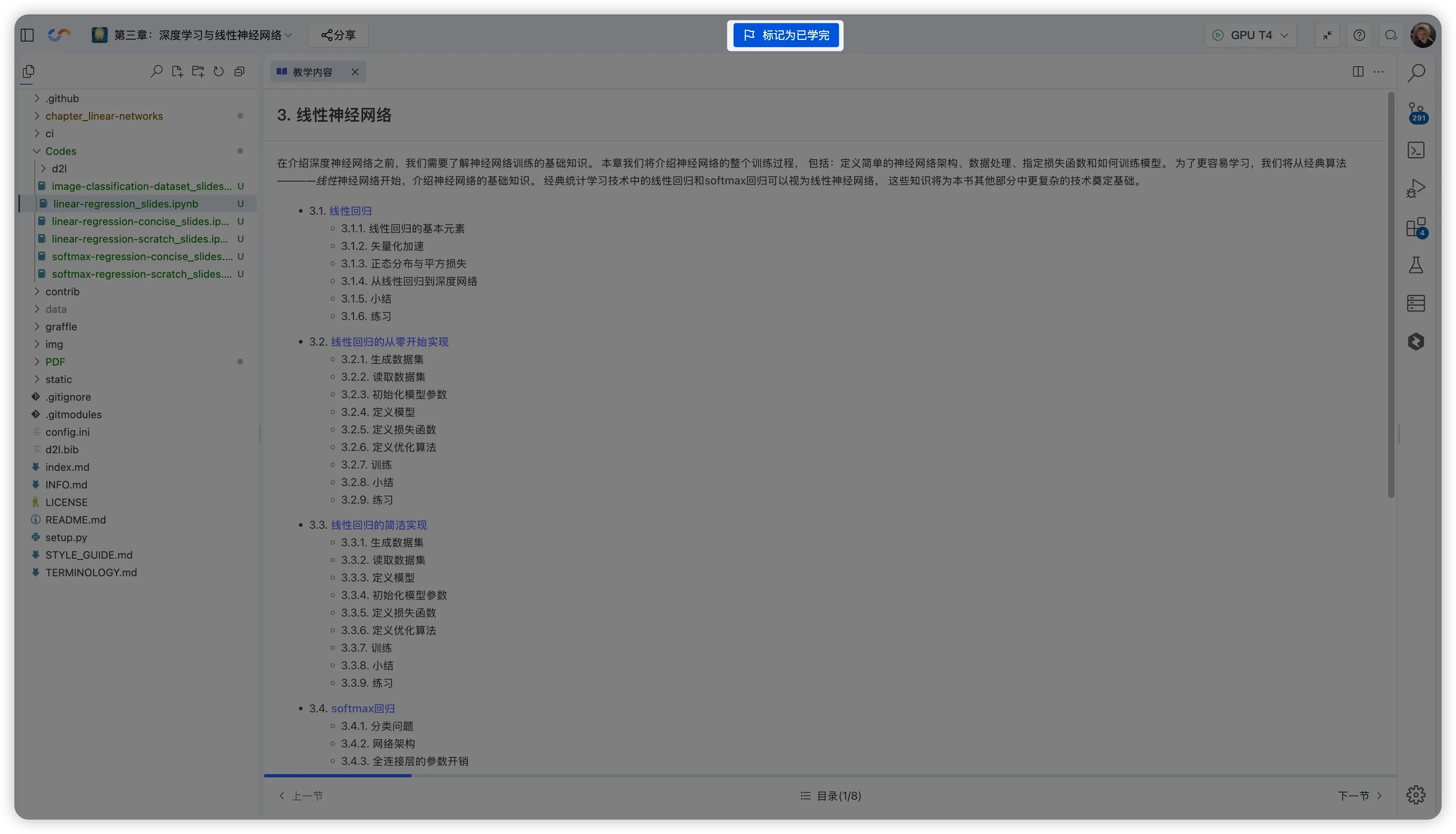Open the Run and Debug icon
The height and width of the screenshot is (834, 1456).
(x=1416, y=188)
